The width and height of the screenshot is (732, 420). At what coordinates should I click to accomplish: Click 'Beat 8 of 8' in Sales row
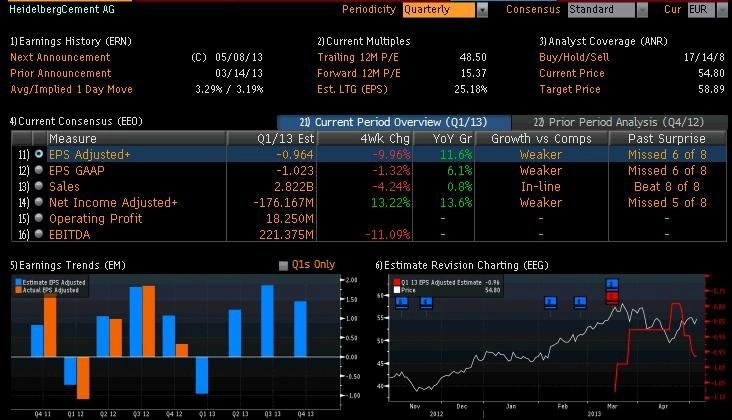point(667,187)
